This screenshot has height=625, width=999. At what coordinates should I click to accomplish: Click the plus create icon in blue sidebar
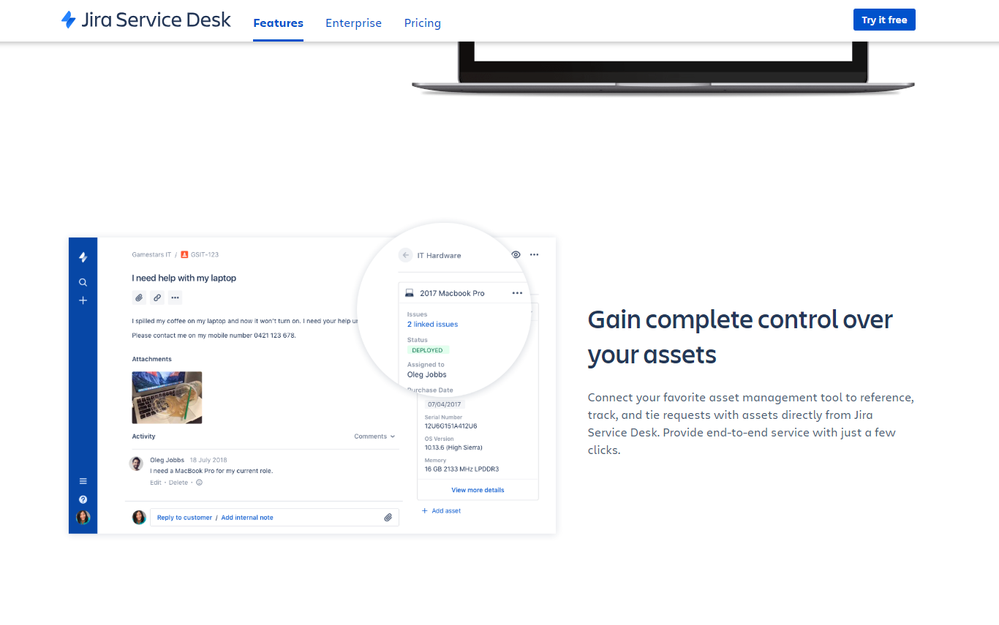click(x=83, y=300)
